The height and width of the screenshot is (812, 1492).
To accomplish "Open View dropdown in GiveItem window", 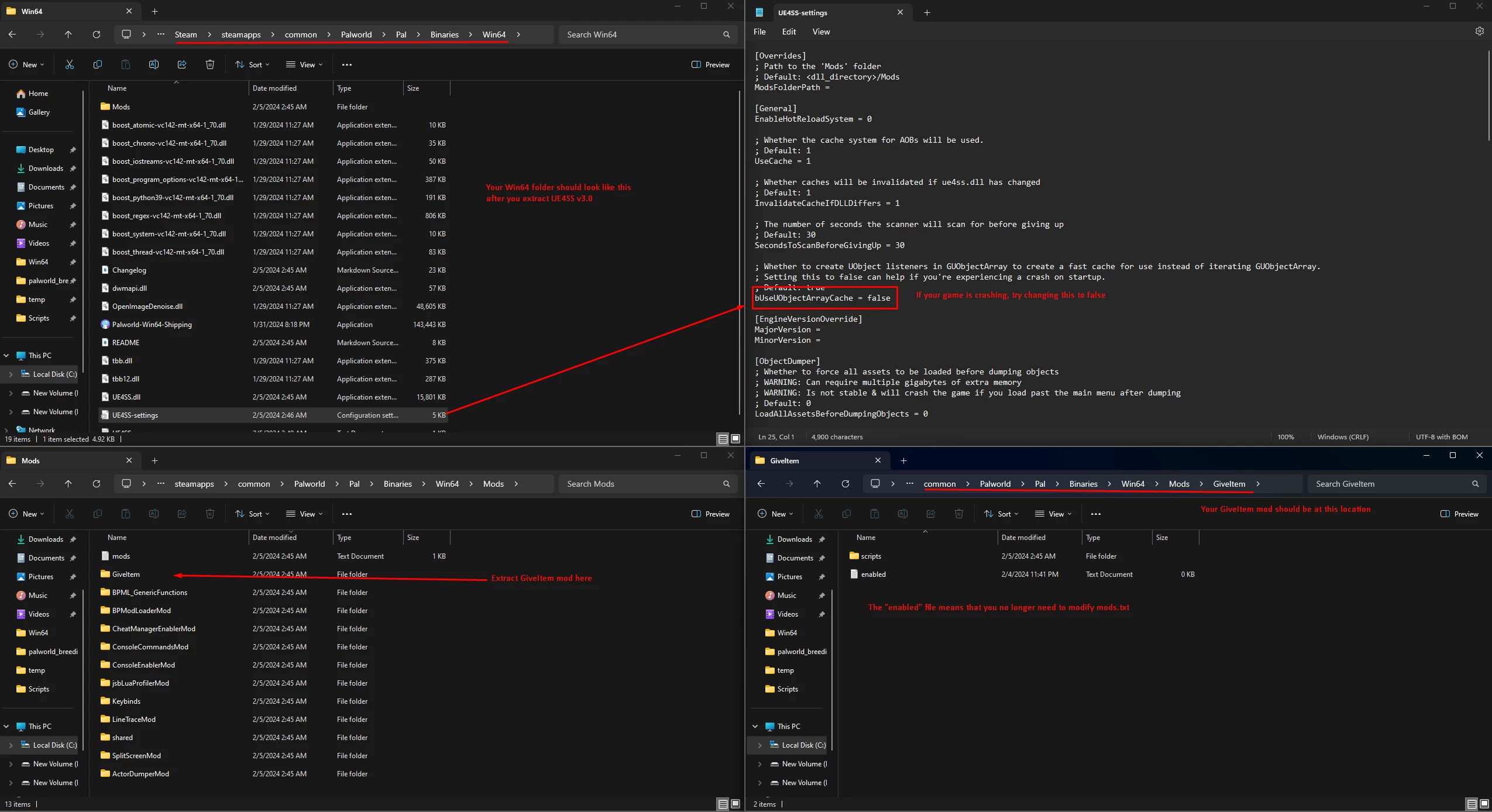I will 1054,514.
